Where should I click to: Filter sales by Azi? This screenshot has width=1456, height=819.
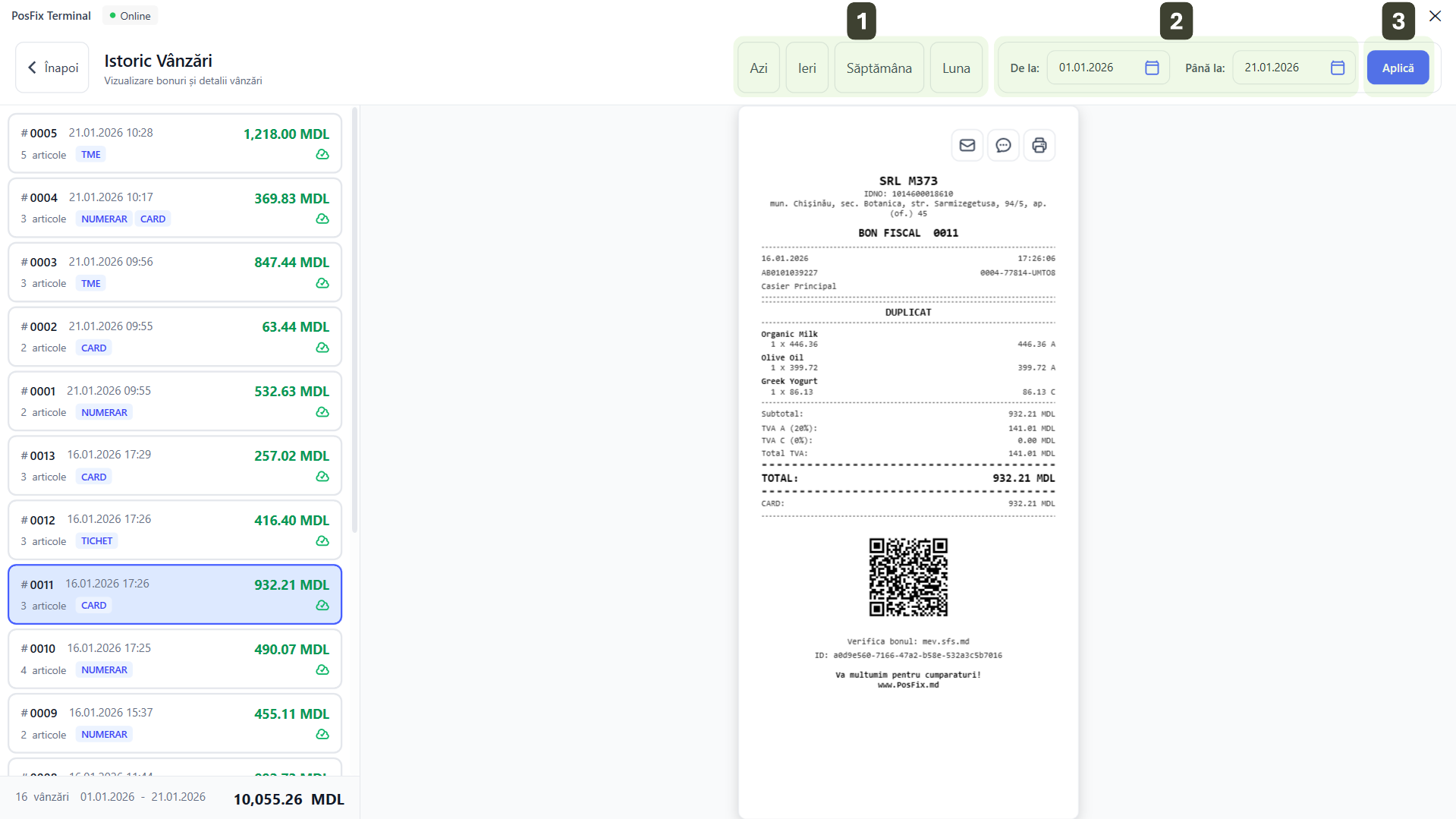point(758,68)
